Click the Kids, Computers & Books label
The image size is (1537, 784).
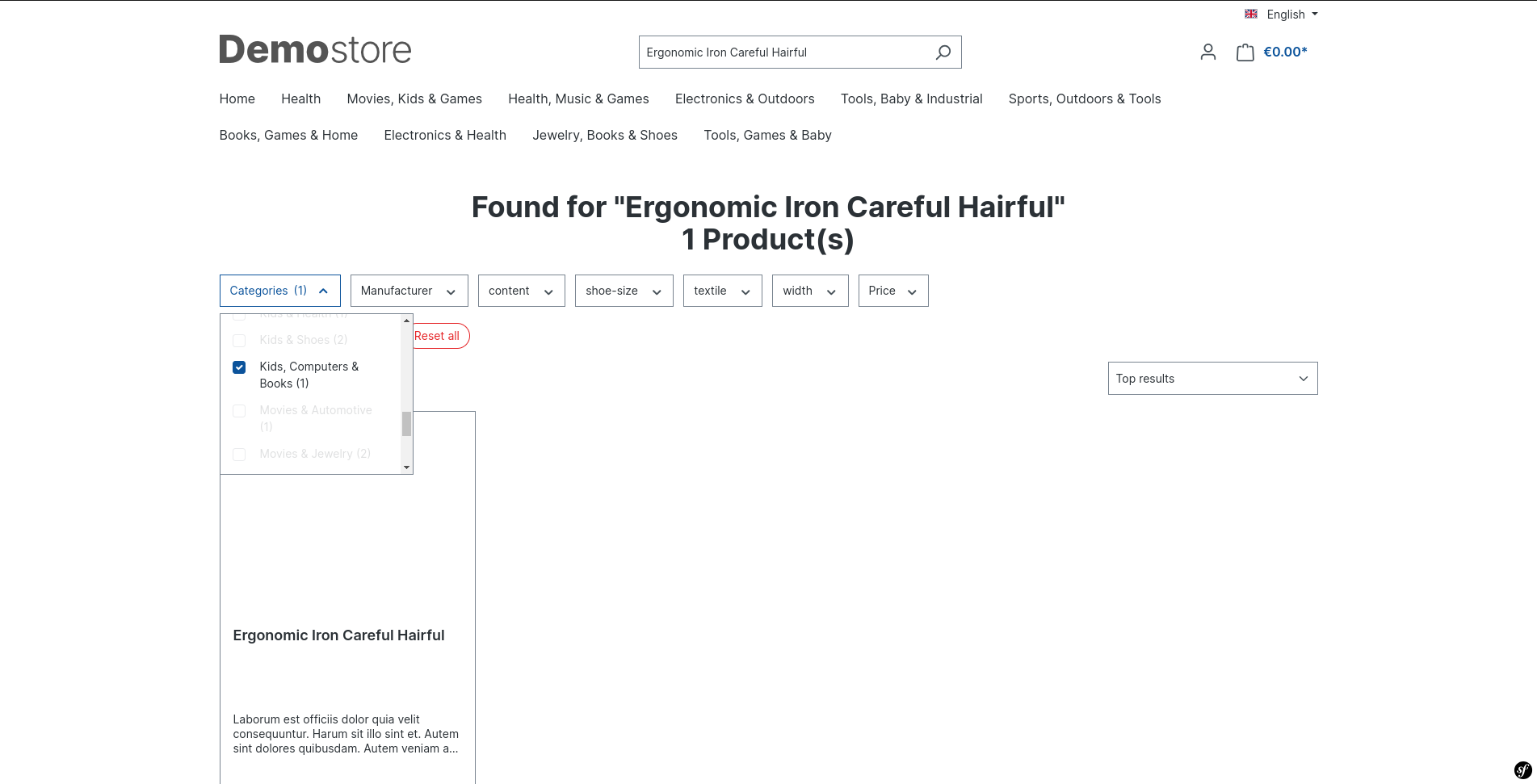click(309, 375)
